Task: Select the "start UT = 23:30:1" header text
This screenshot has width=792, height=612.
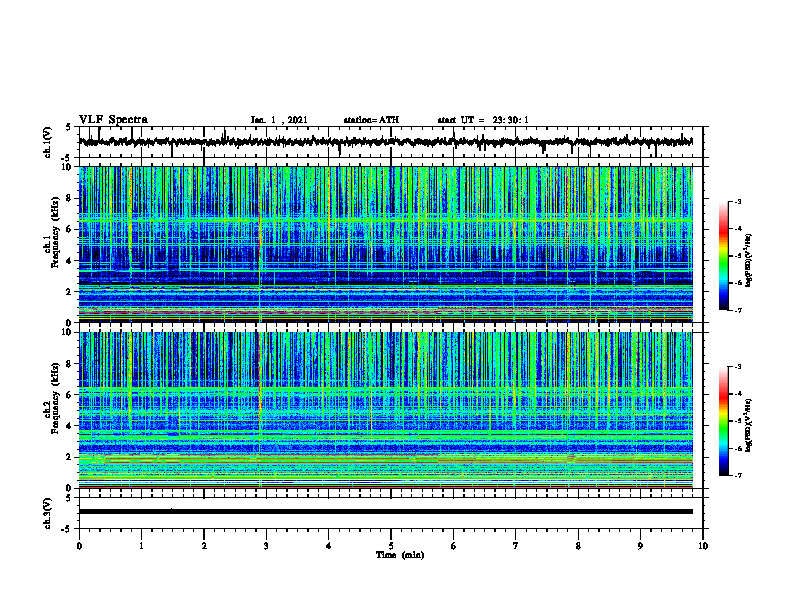Action: [x=483, y=120]
